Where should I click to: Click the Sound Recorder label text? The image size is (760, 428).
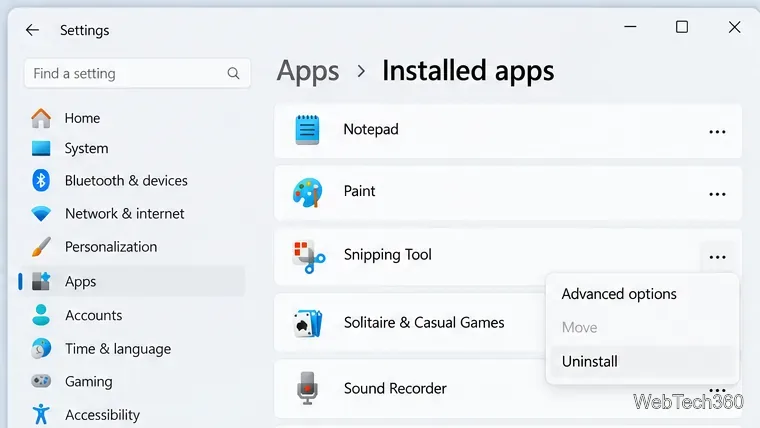pyautogui.click(x=395, y=388)
